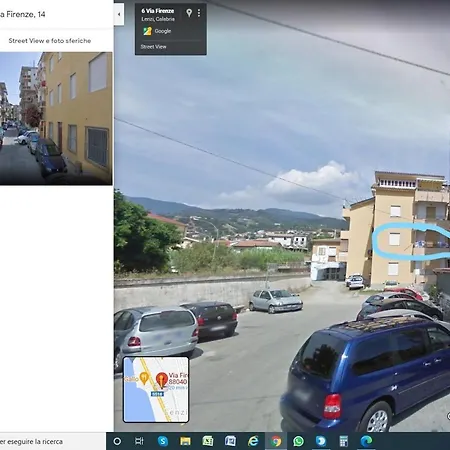
Task: Open Word from the taskbar
Action: point(230,441)
